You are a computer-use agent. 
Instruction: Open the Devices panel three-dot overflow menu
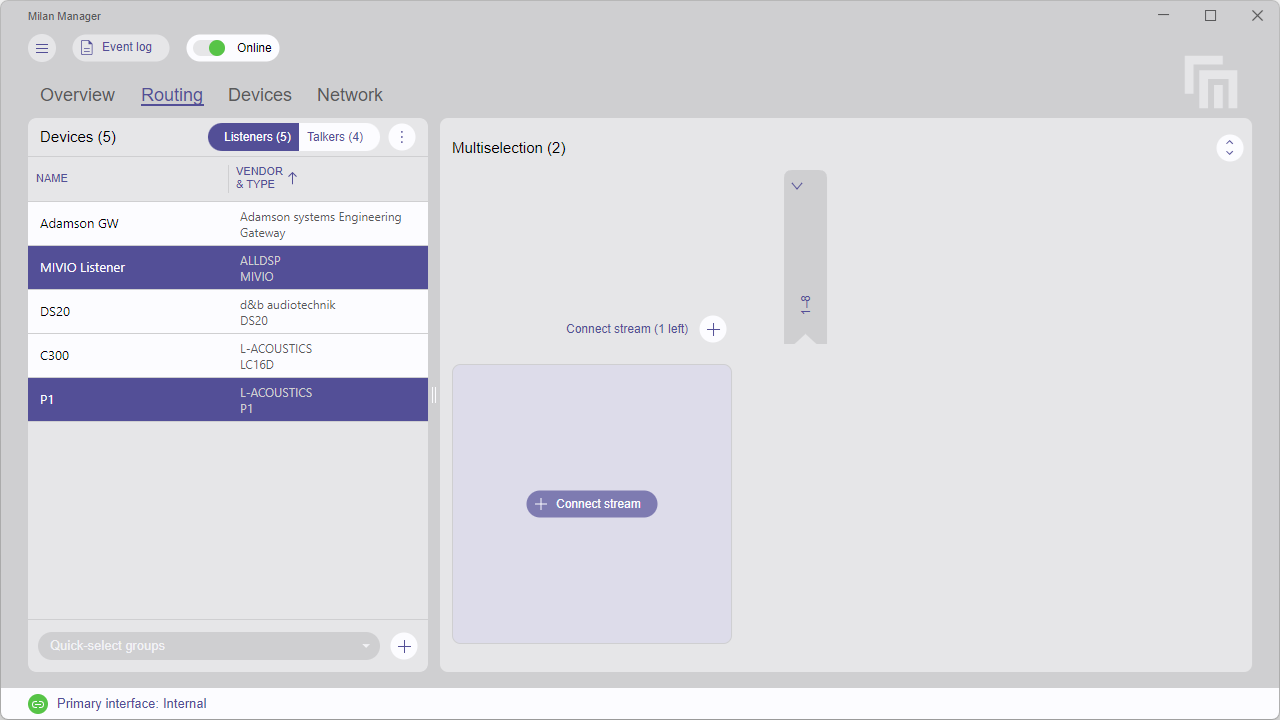(x=402, y=137)
